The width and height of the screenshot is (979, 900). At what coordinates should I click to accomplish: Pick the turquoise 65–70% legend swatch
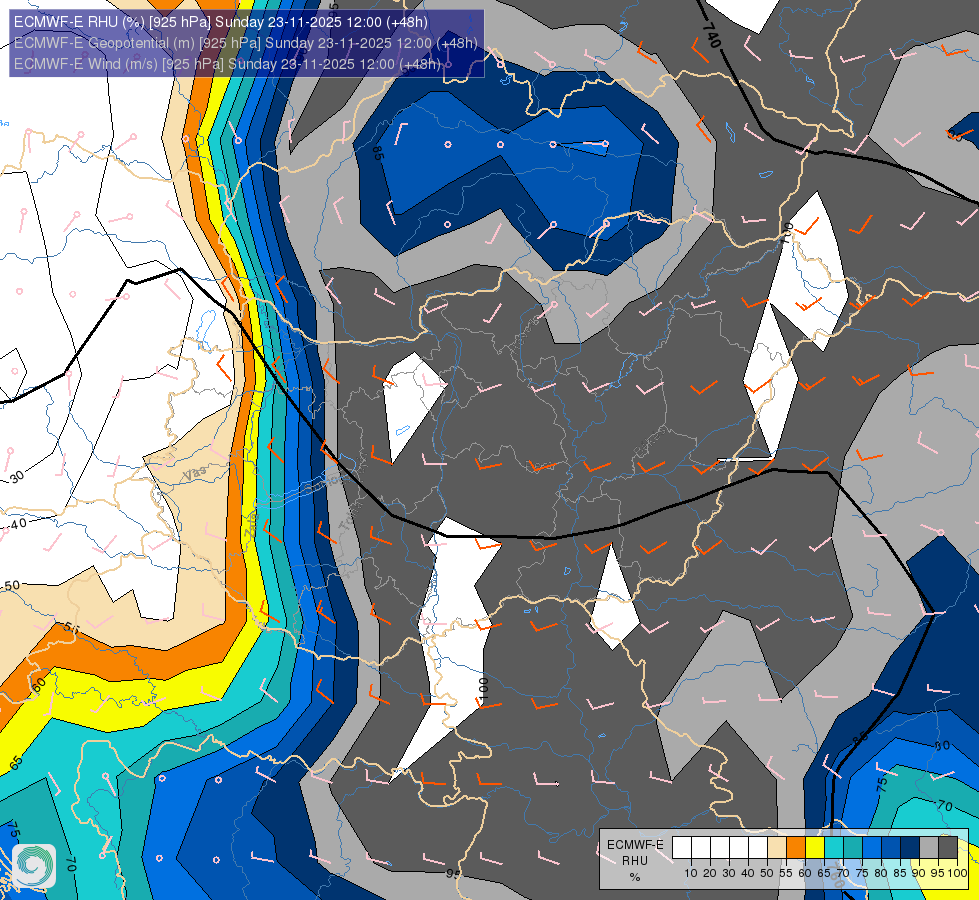click(x=834, y=848)
